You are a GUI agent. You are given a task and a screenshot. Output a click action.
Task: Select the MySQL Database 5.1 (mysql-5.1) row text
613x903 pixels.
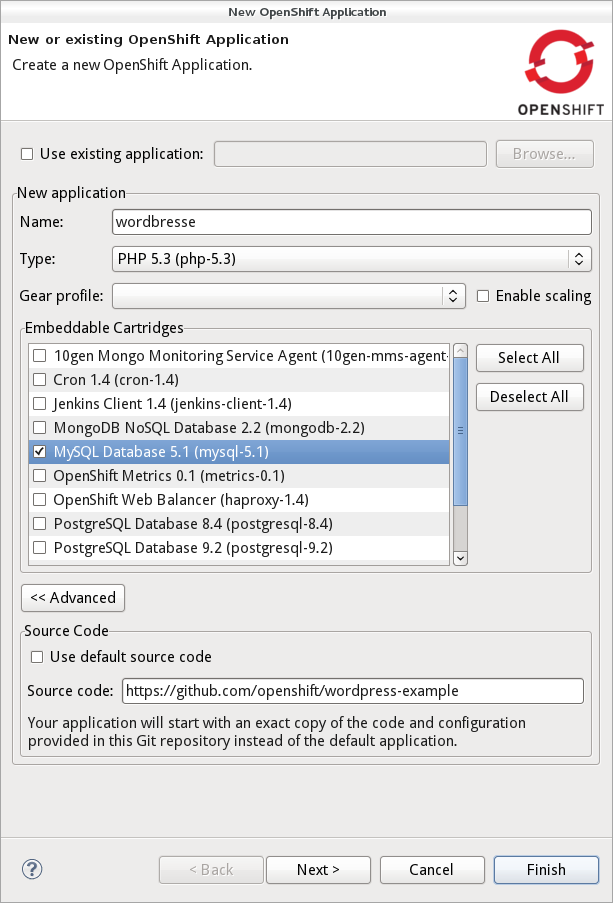[x=161, y=452]
